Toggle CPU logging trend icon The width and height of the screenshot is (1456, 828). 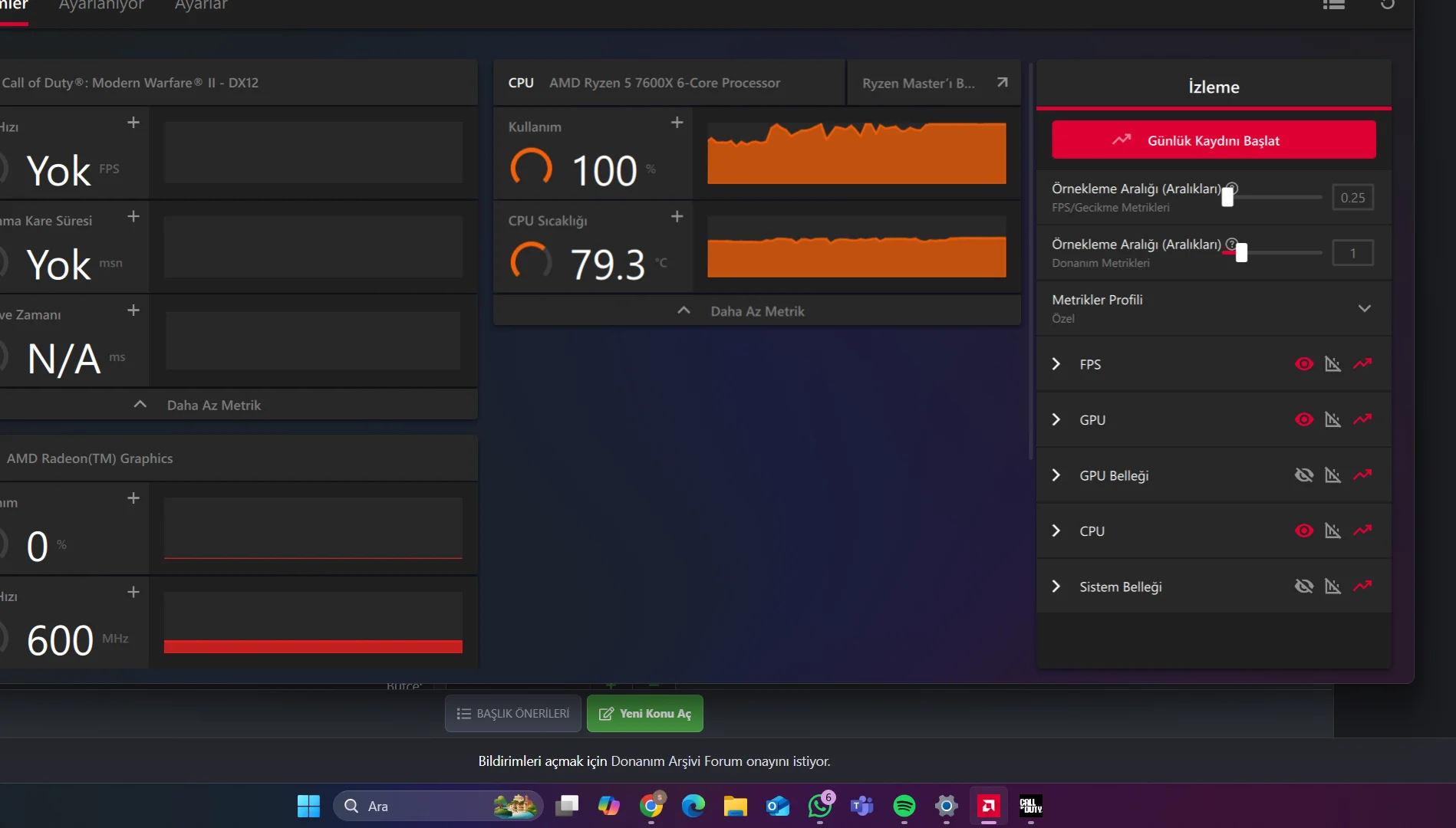click(x=1362, y=530)
